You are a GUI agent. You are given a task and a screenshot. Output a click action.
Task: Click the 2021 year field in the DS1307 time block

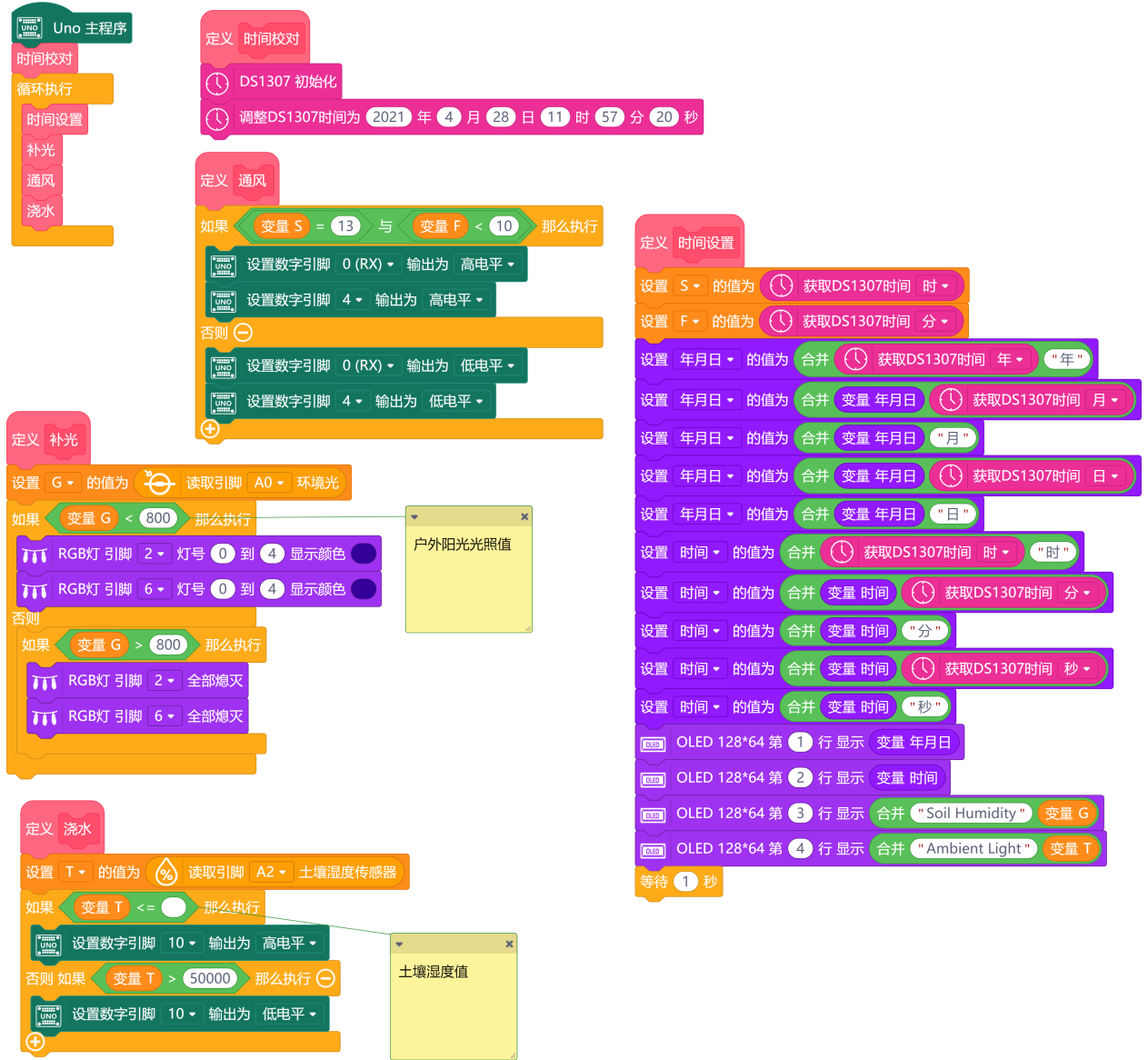[388, 117]
